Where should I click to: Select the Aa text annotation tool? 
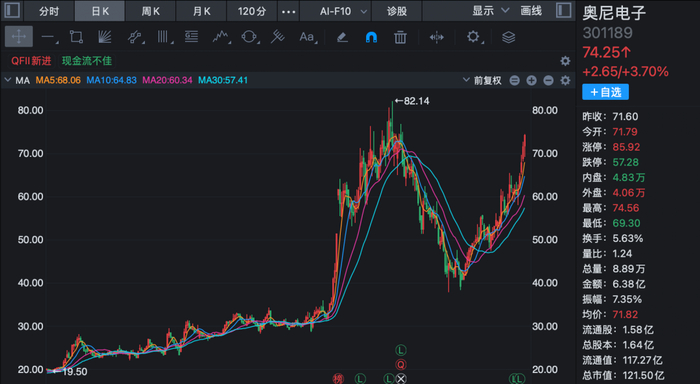click(x=307, y=37)
